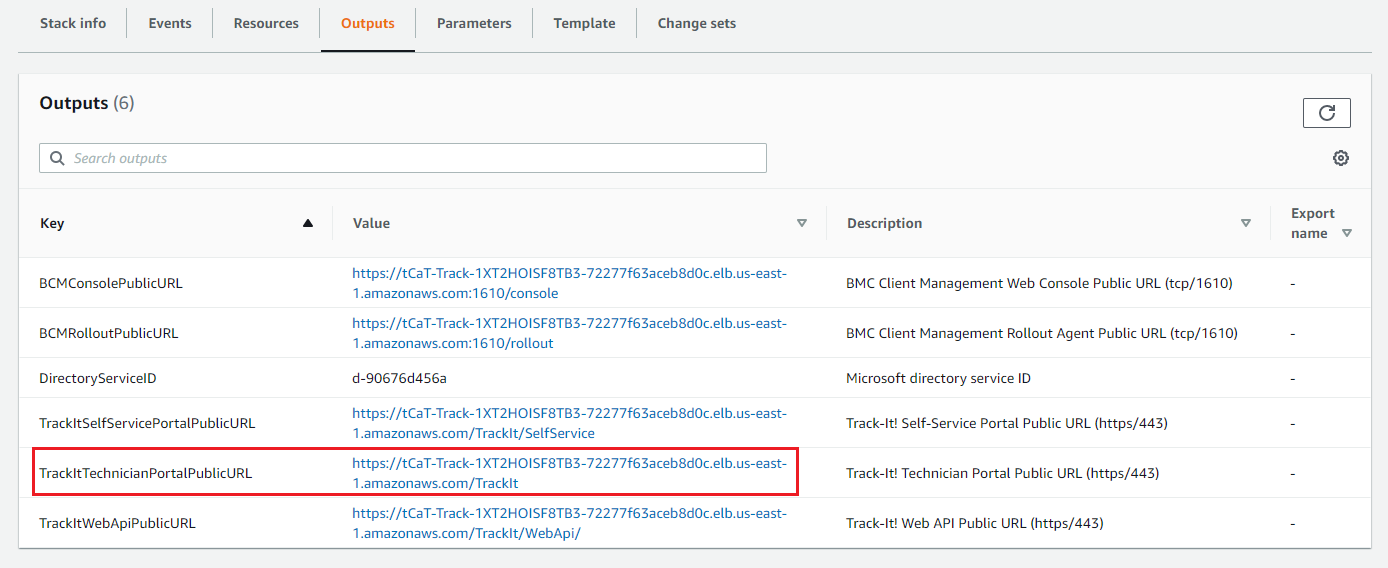This screenshot has height=568, width=1388.
Task: Switch to the Stack info tab
Action: (73, 23)
